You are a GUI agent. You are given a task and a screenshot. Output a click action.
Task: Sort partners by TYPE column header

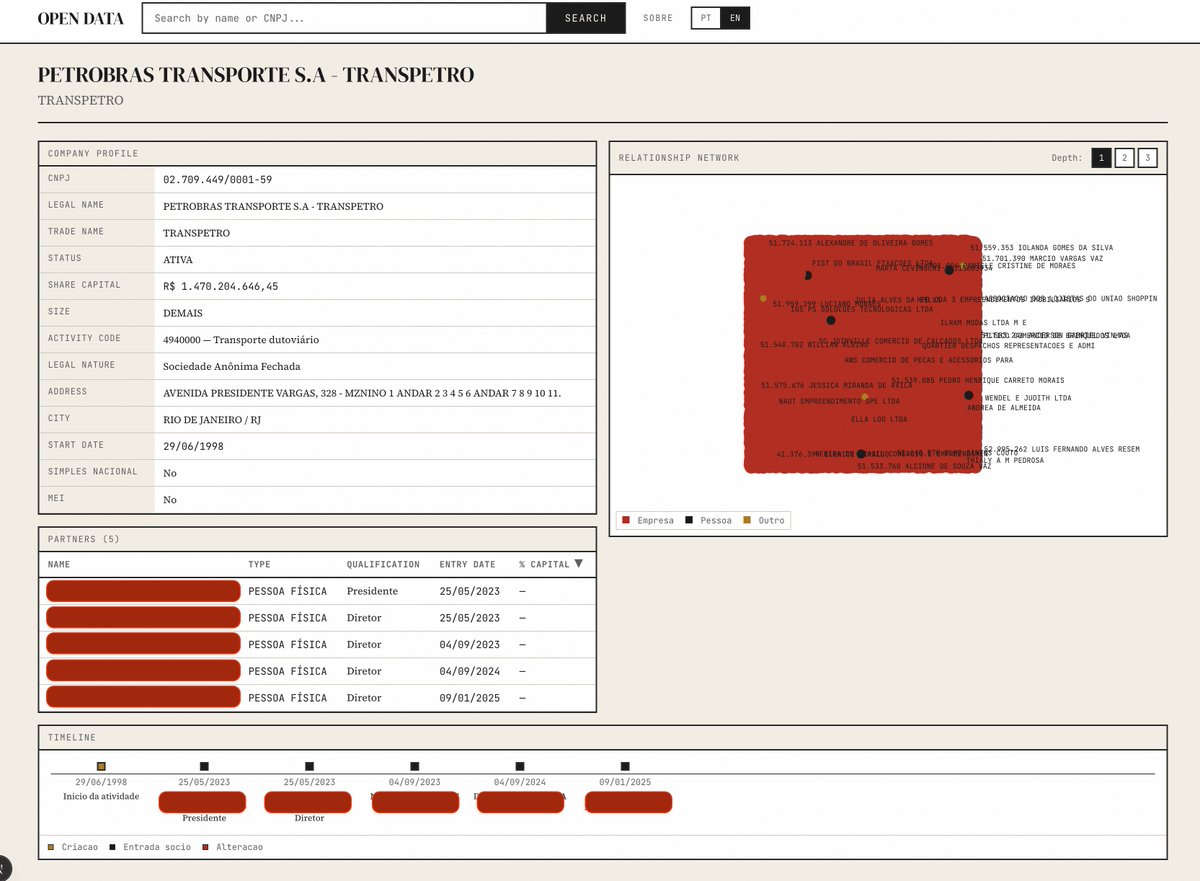(259, 565)
